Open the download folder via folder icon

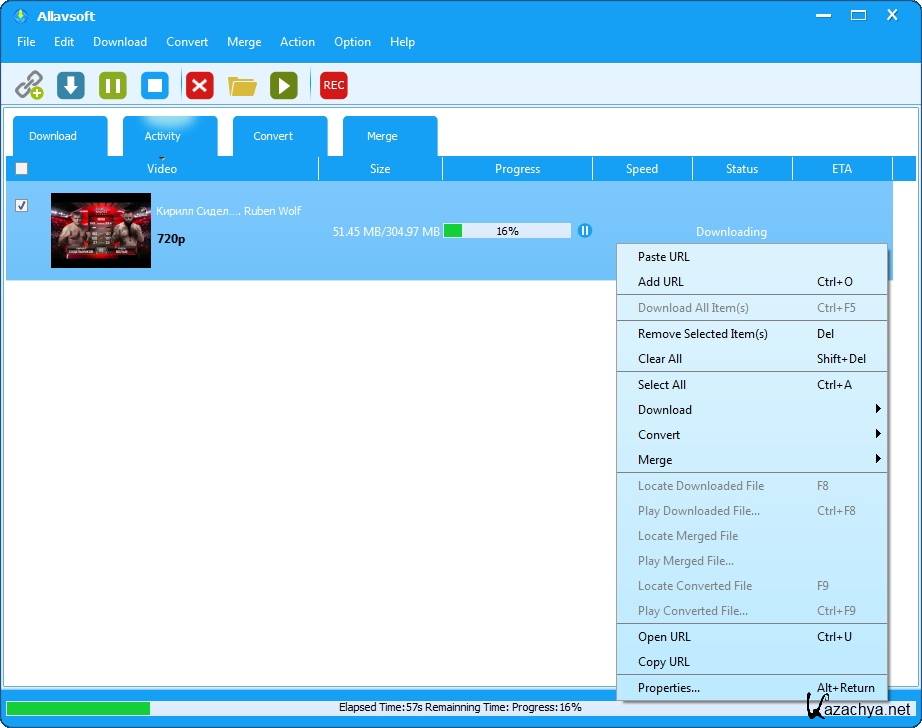242,86
